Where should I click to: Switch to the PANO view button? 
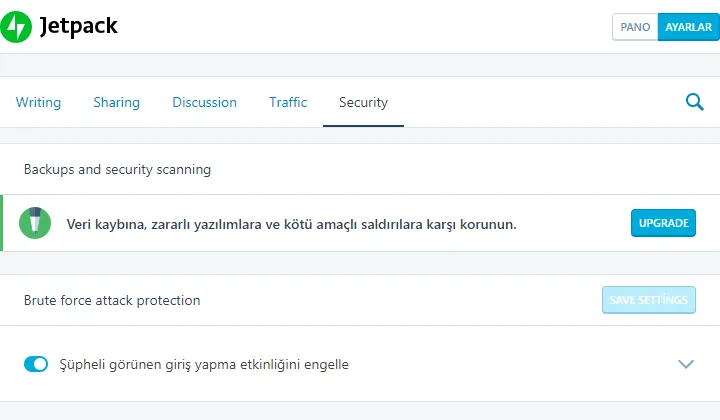(635, 27)
